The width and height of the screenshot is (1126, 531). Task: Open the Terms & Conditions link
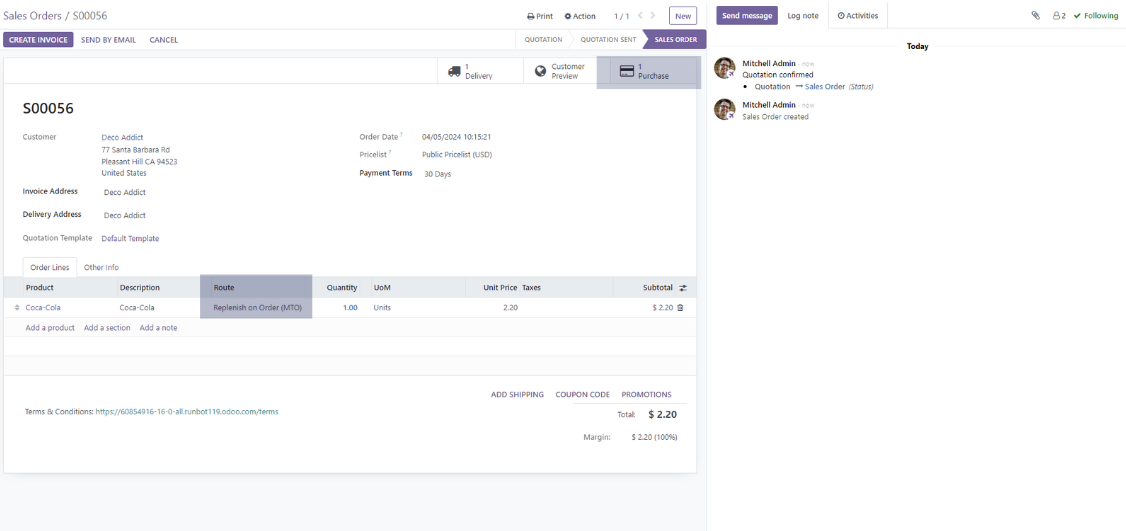187,411
